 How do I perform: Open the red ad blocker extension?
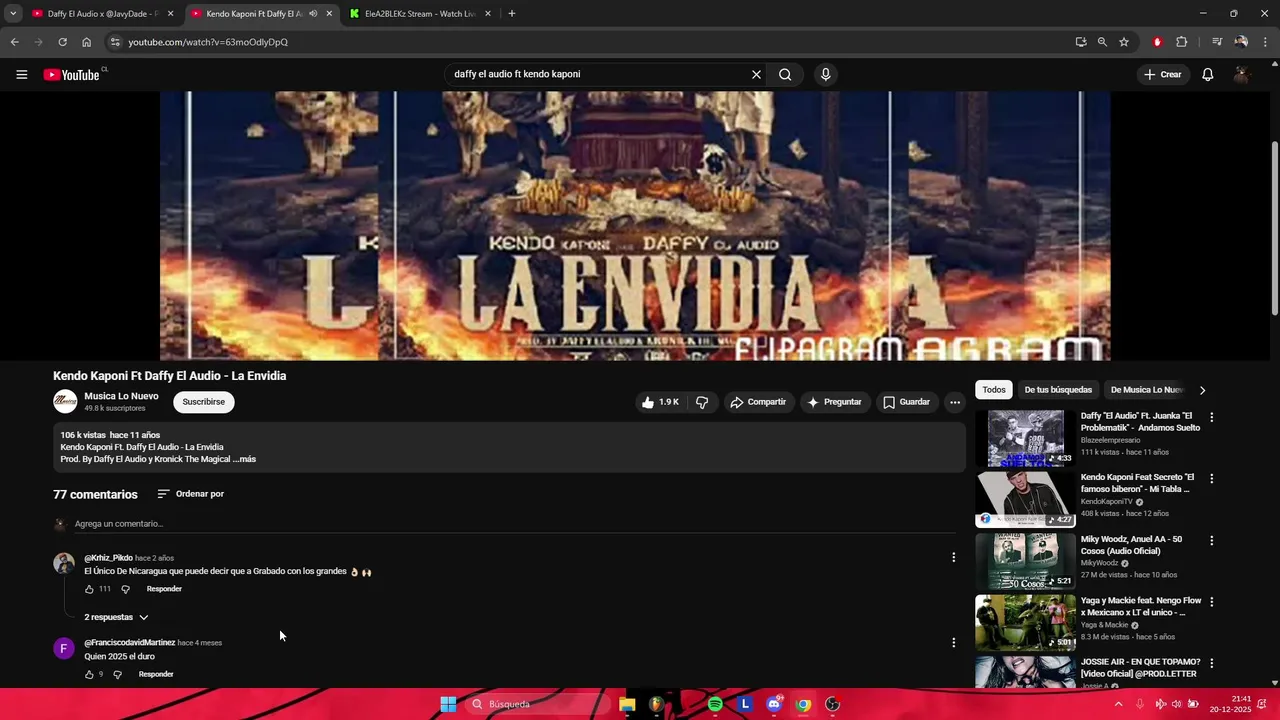(1157, 42)
